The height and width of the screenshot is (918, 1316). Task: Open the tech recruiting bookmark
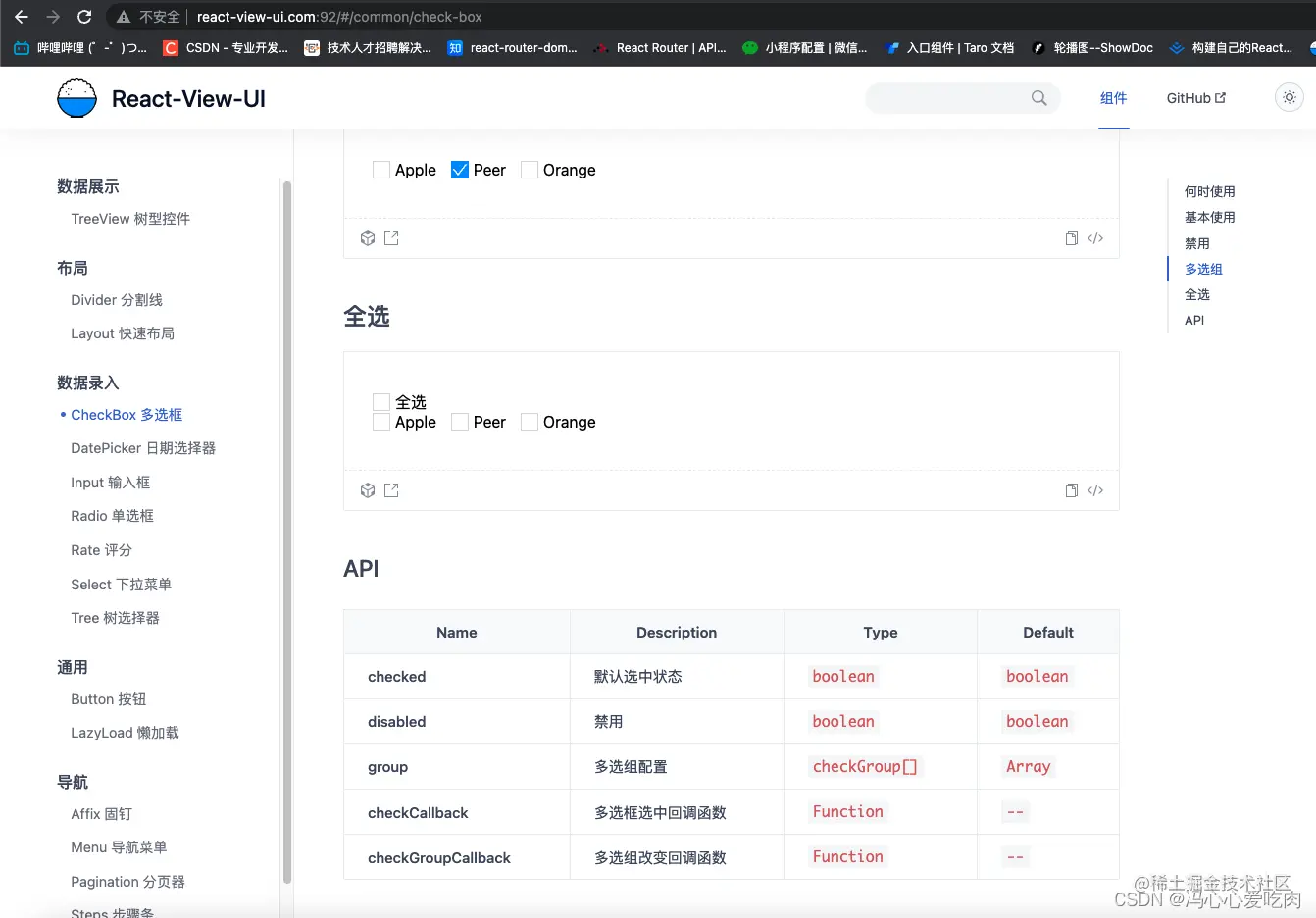coord(368,47)
